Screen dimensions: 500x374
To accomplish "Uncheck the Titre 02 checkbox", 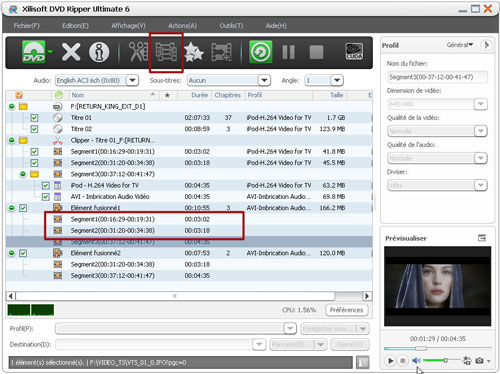I will tap(34, 129).
